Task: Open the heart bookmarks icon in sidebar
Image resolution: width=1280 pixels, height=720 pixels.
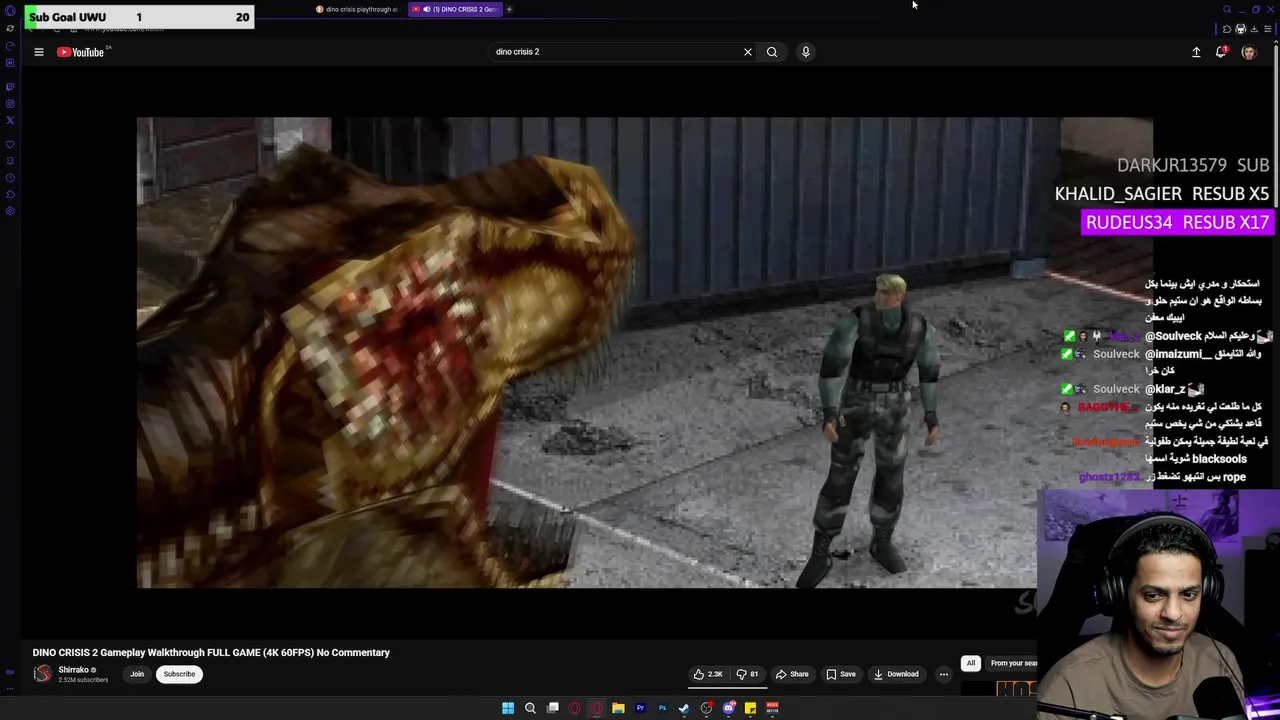Action: pyautogui.click(x=10, y=144)
